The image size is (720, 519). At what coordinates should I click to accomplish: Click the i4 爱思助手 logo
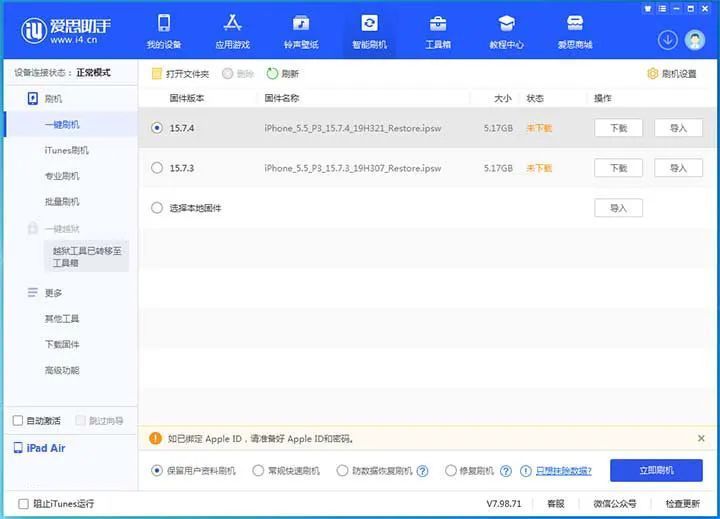(x=66, y=31)
